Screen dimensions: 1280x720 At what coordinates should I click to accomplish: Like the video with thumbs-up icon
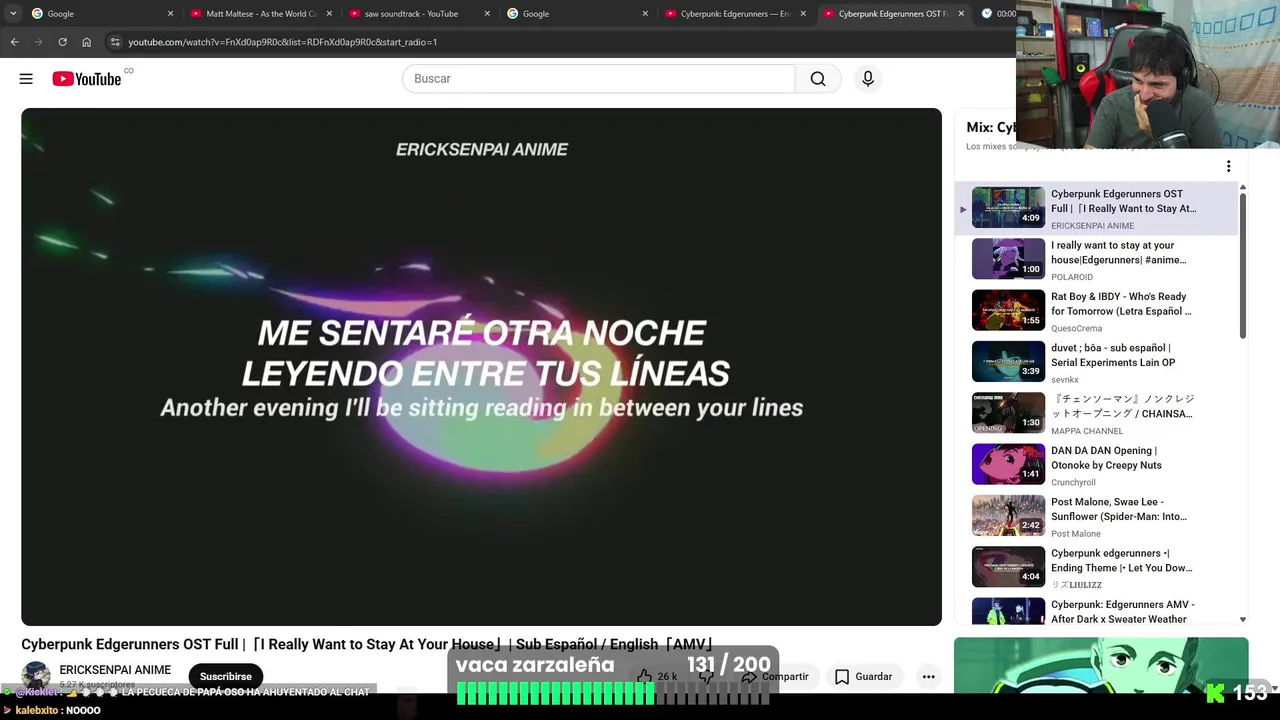(646, 677)
